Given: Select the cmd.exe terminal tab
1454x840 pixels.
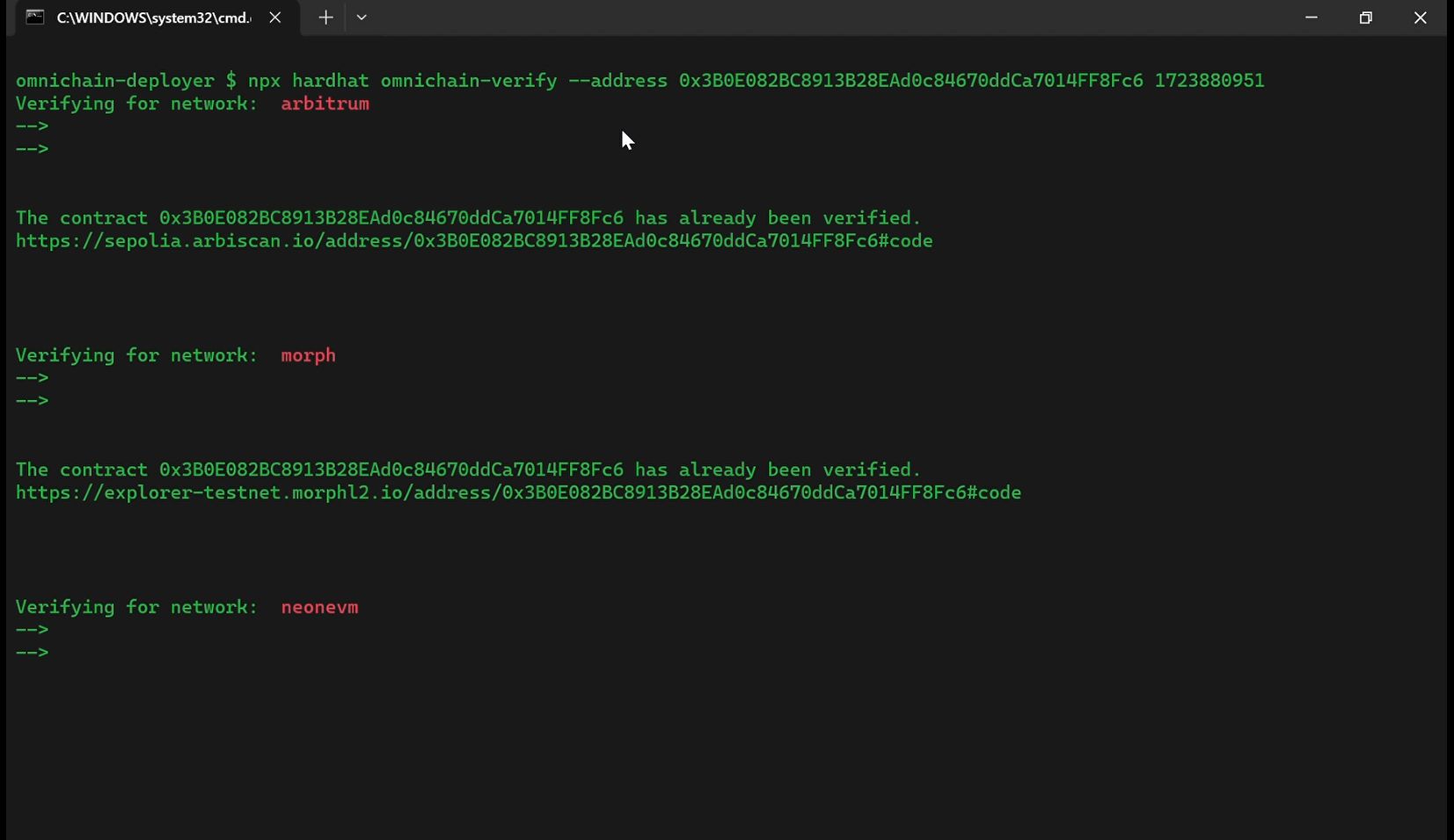Looking at the screenshot, I should (155, 18).
